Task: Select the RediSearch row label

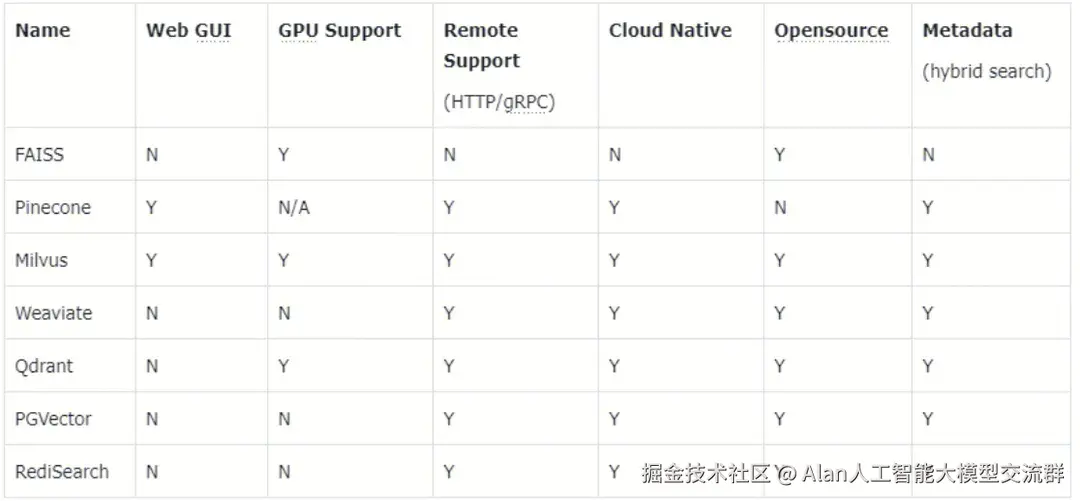Action: 62,471
